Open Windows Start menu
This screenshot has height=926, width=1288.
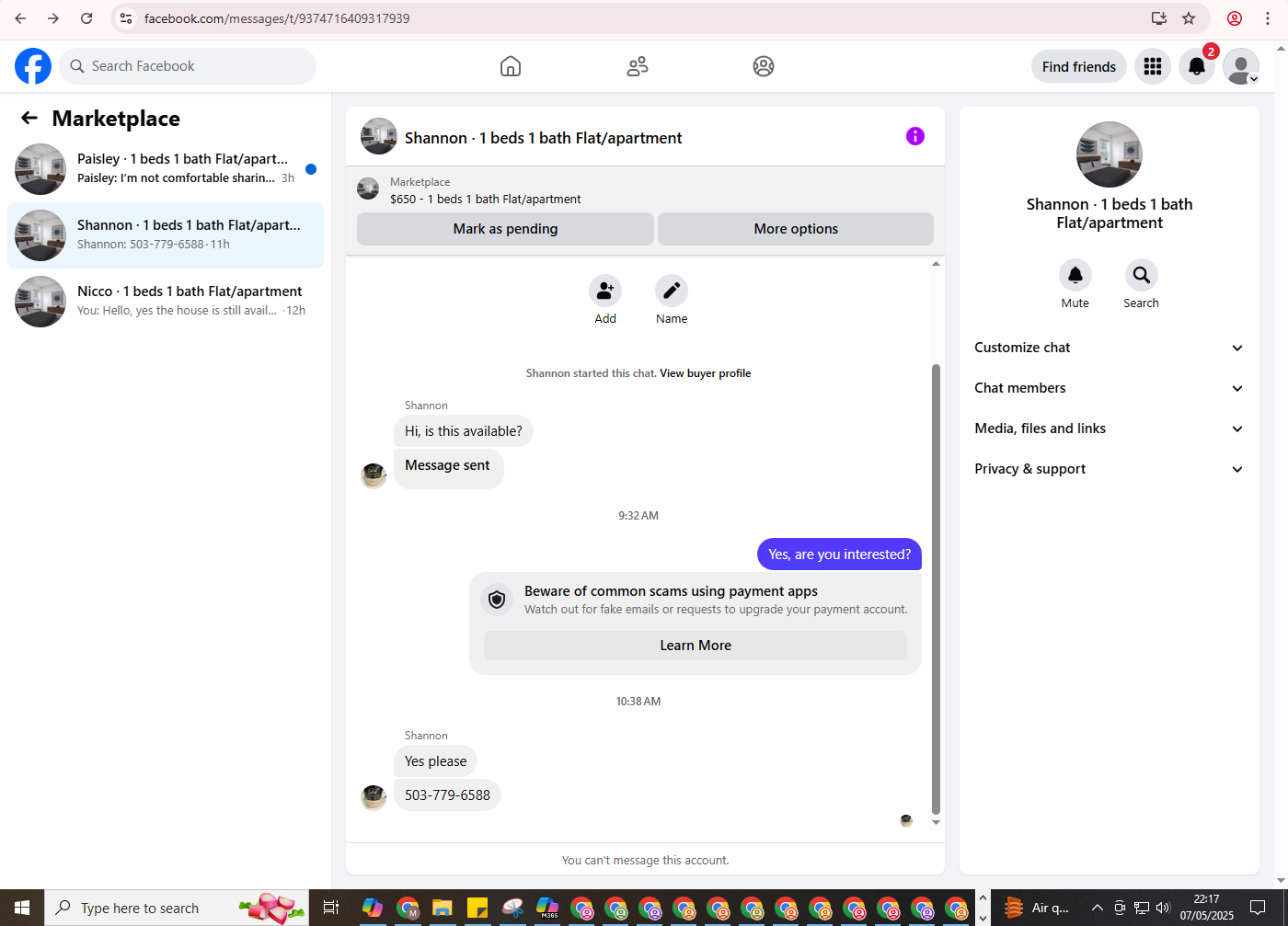pyautogui.click(x=22, y=908)
